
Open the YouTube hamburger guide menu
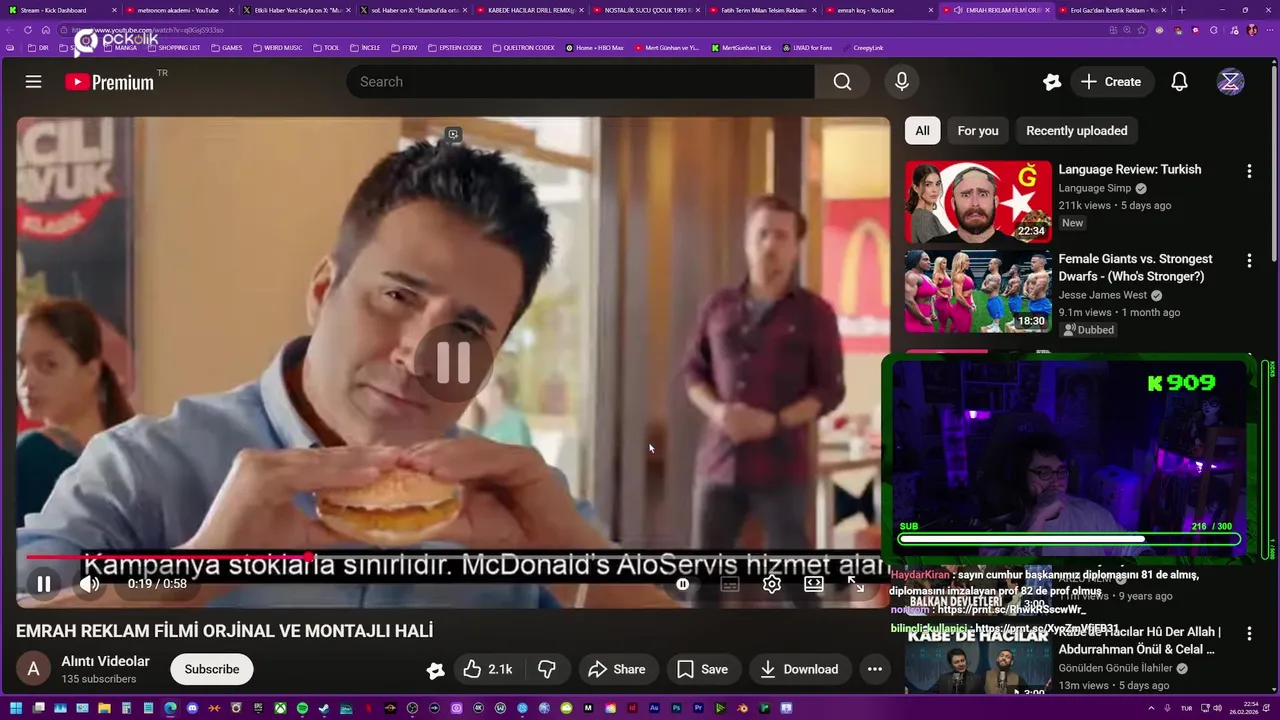pos(33,82)
